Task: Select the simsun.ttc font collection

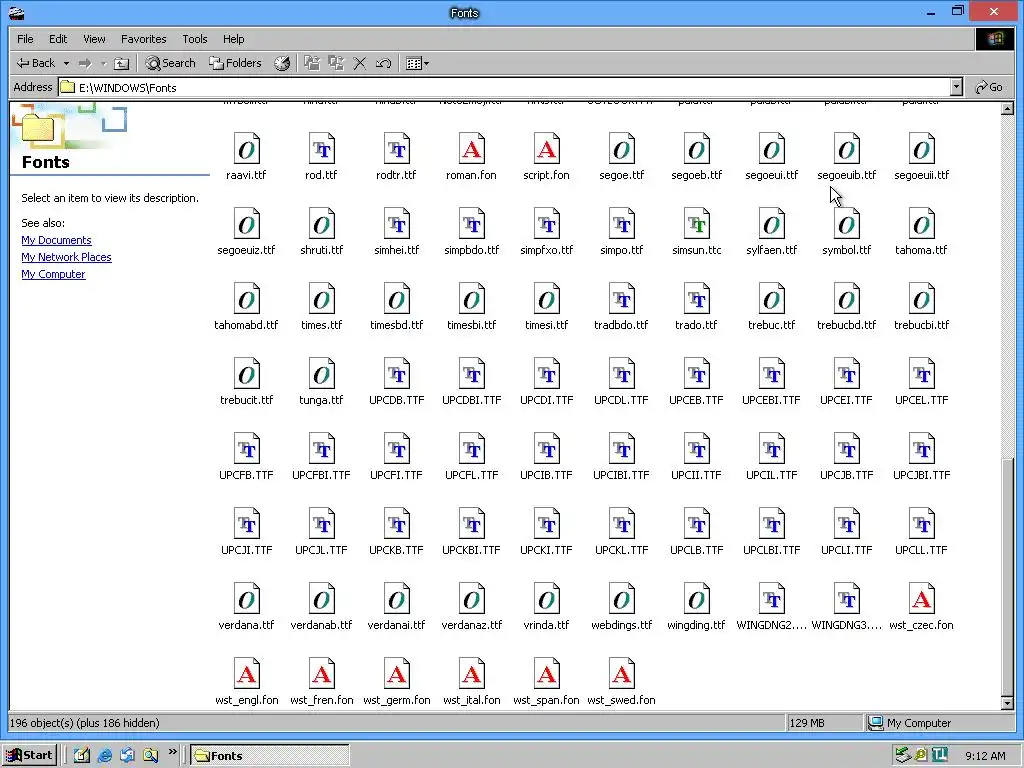Action: tap(697, 232)
